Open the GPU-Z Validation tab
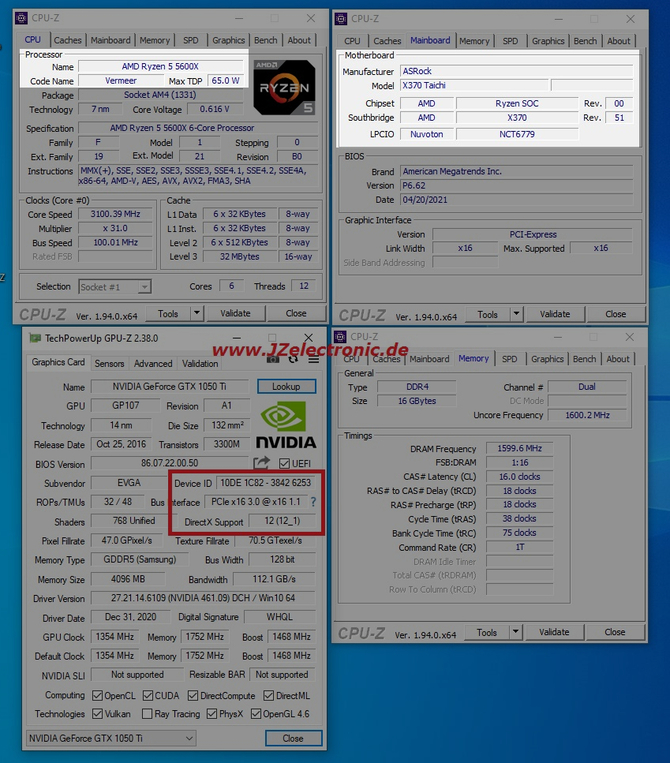670x763 pixels. 200,363
